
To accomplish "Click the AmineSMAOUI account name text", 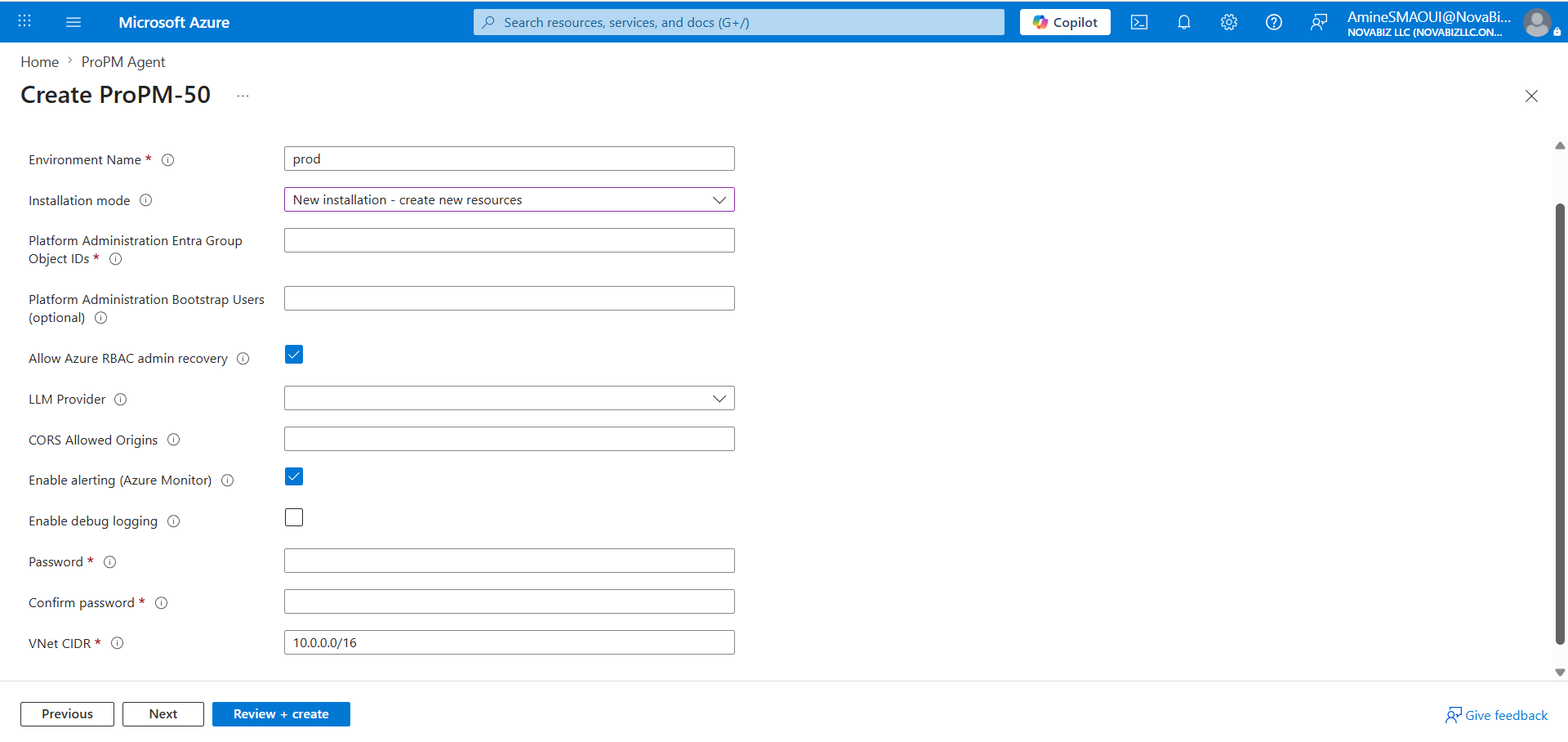I will point(1429,16).
